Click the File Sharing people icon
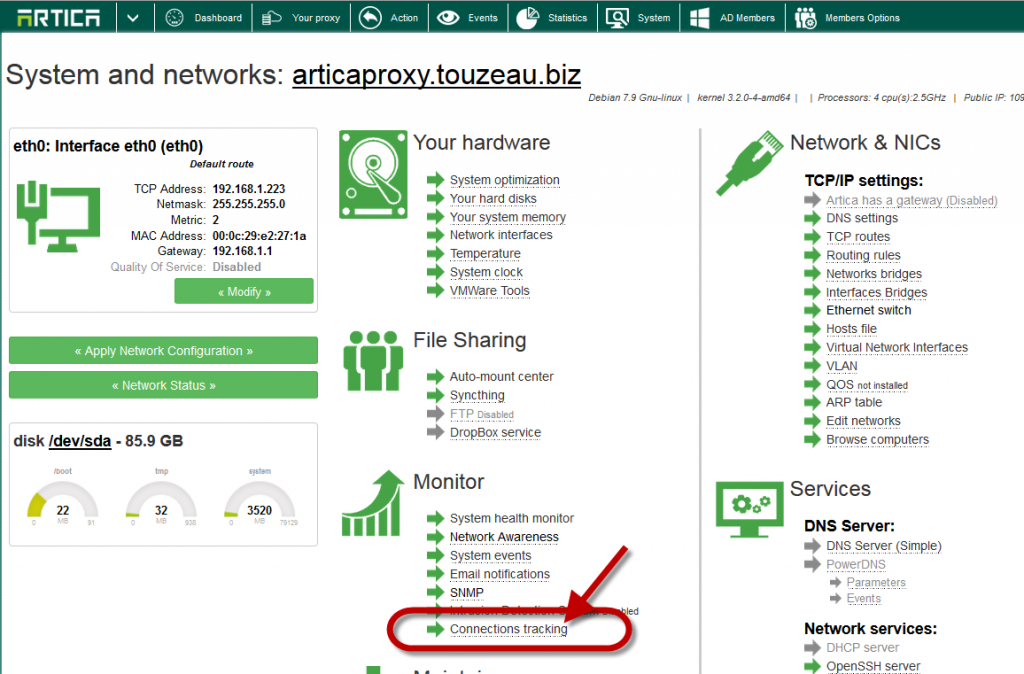 tap(373, 361)
